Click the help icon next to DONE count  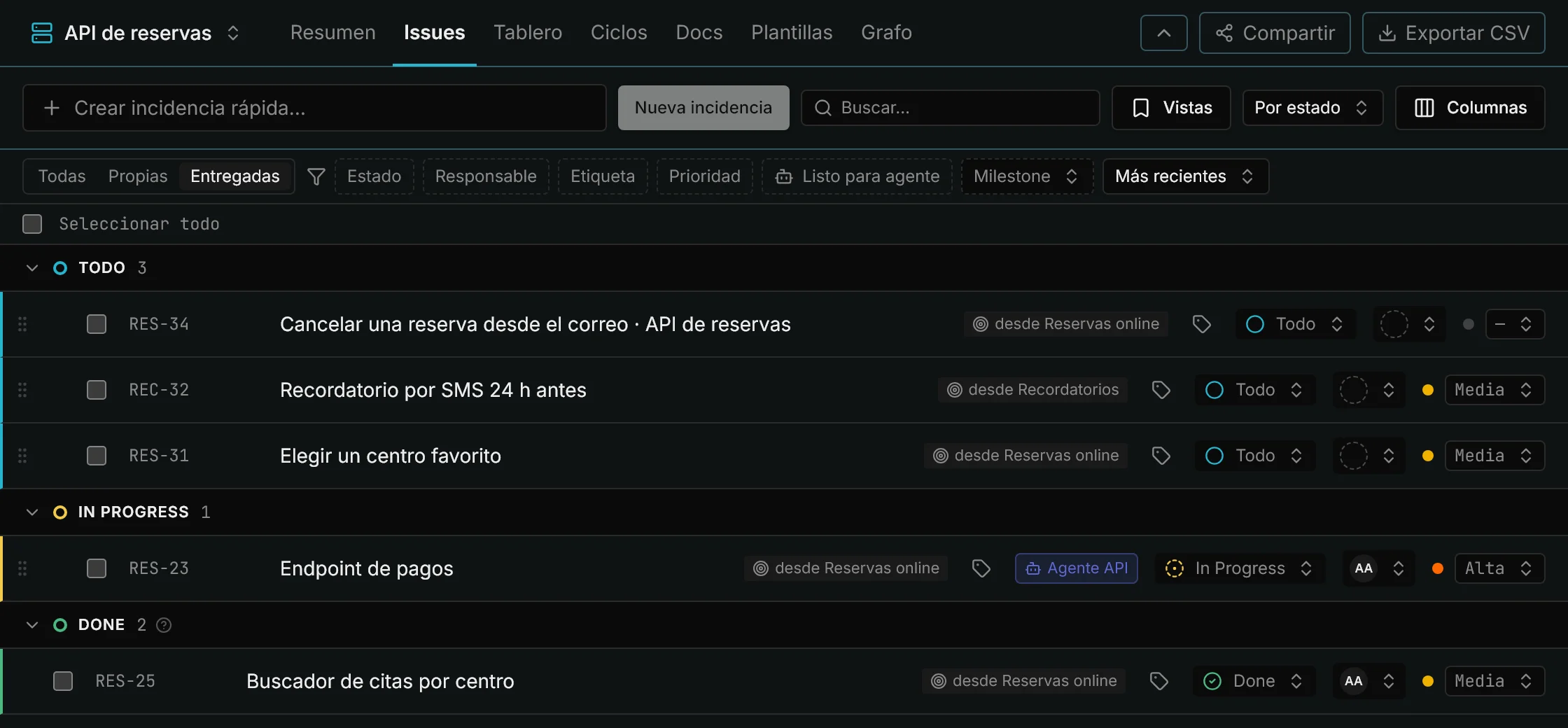[x=164, y=625]
